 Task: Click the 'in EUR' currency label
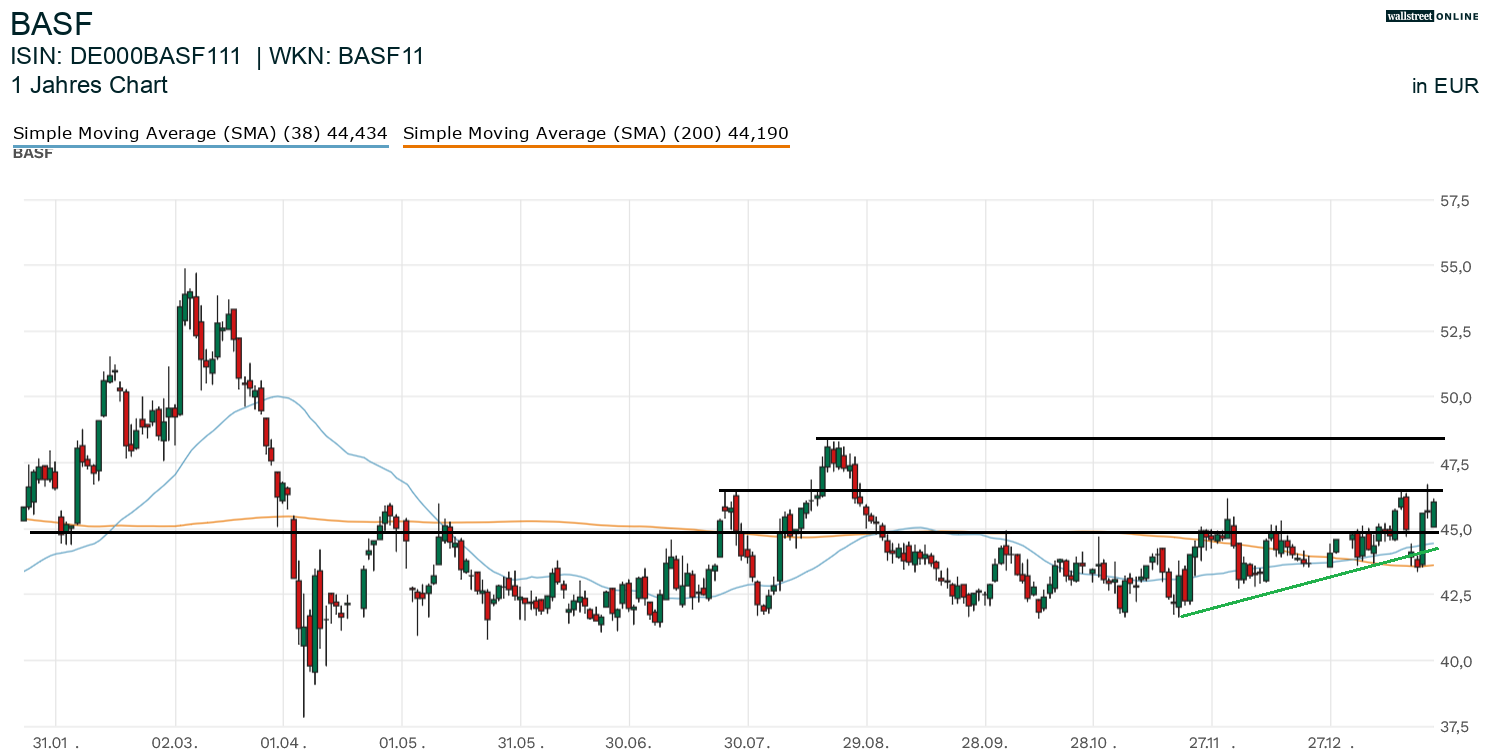tap(1445, 86)
